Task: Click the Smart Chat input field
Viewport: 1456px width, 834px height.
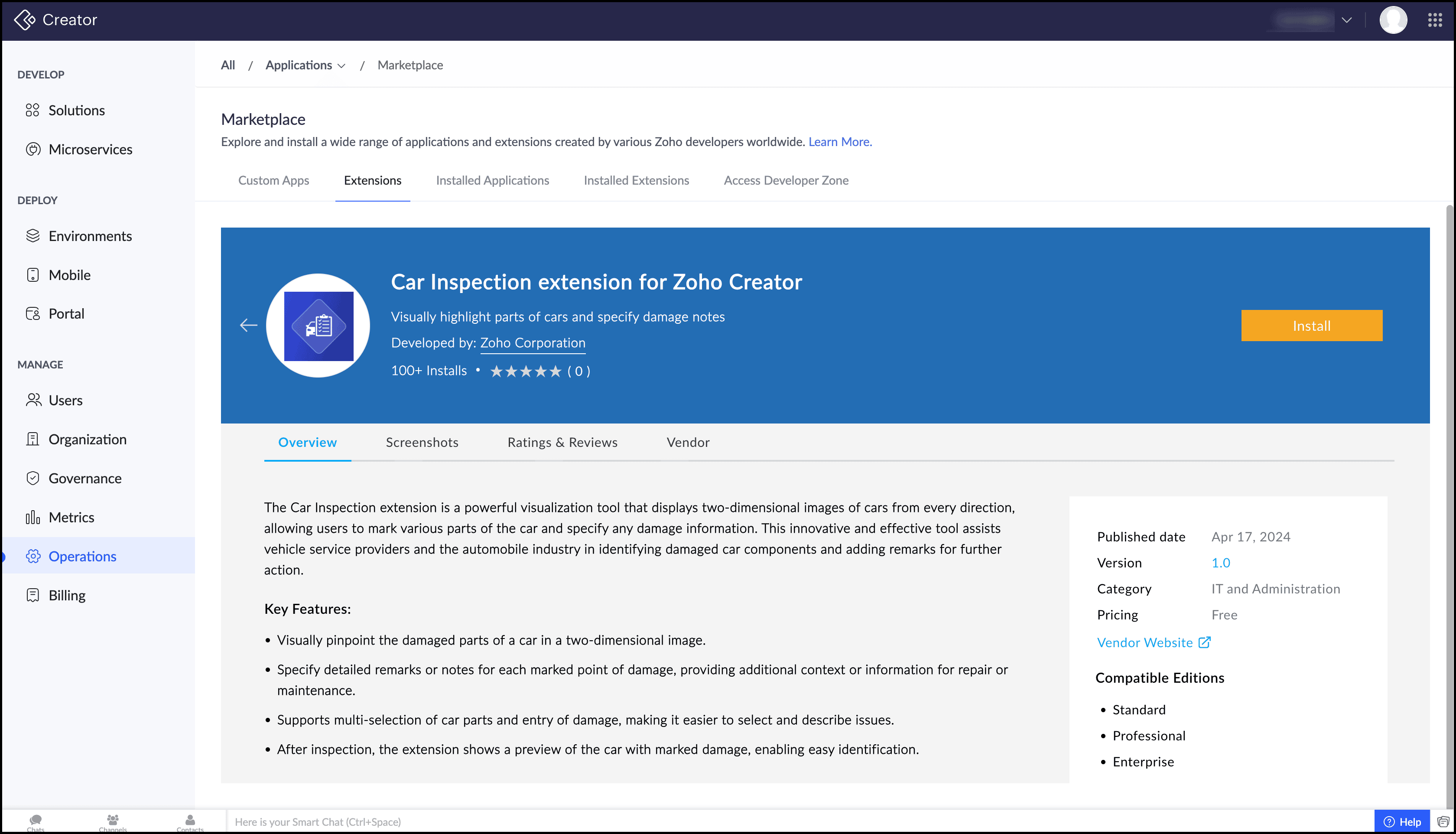Action: coord(796,822)
